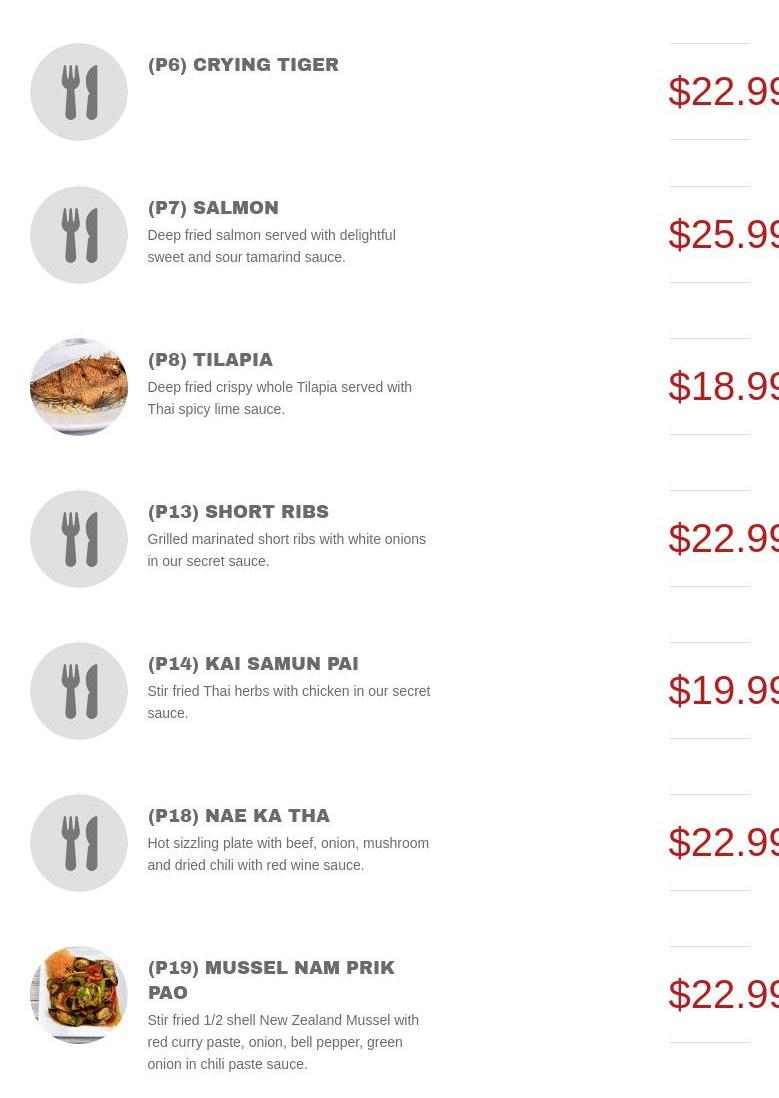The image size is (779, 1098).
Task: Click the Kai Samun Pai placeholder icon
Action: (79, 691)
